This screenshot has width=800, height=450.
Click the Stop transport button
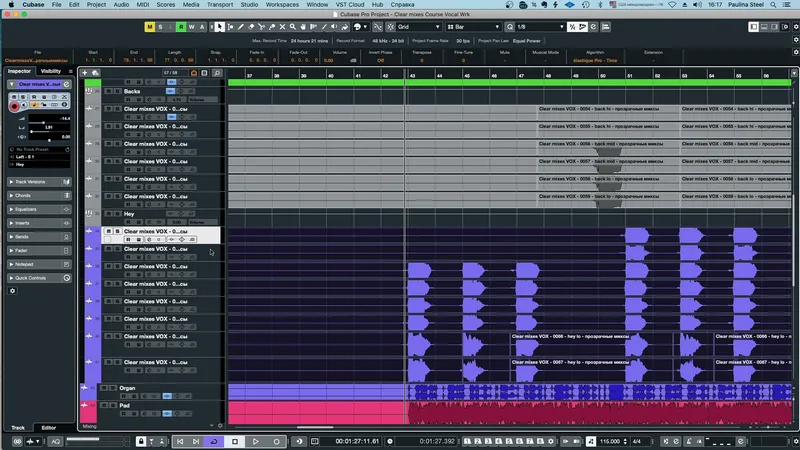coord(235,441)
